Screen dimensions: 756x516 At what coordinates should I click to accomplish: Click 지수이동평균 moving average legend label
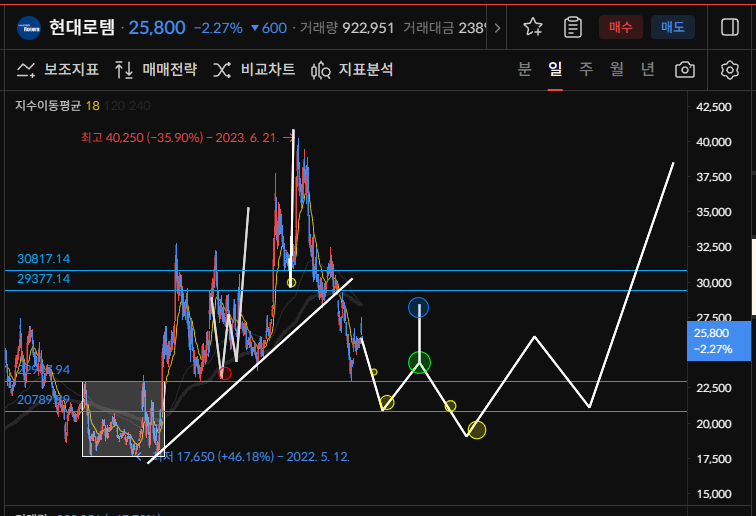click(x=48, y=105)
